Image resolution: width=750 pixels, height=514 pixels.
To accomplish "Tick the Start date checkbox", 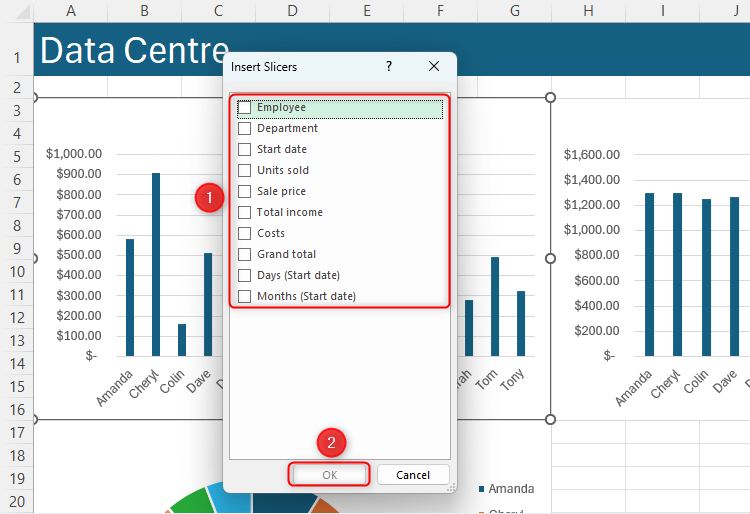I will (x=245, y=149).
